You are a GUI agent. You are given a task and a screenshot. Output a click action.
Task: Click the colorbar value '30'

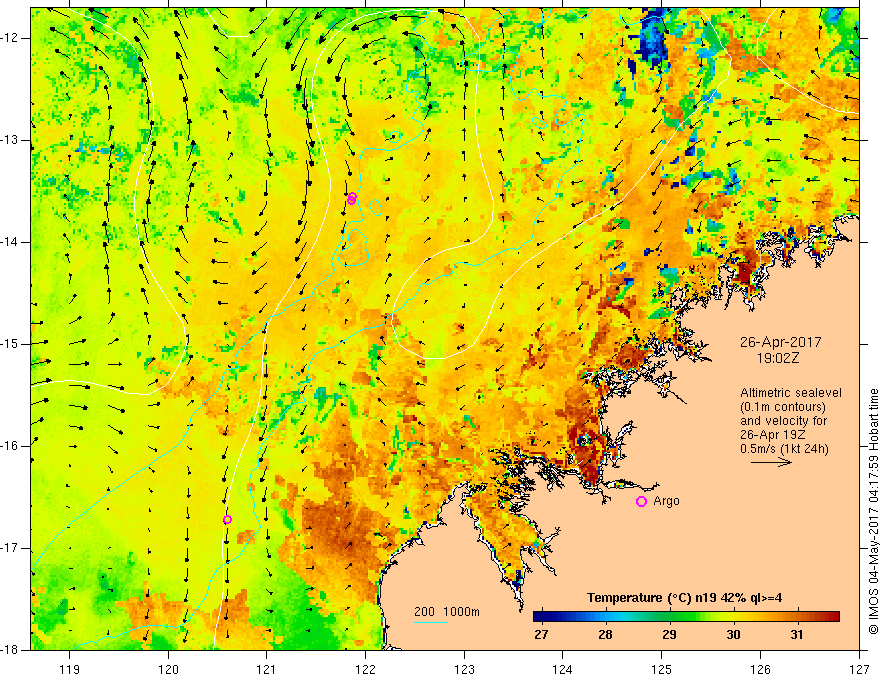click(733, 635)
